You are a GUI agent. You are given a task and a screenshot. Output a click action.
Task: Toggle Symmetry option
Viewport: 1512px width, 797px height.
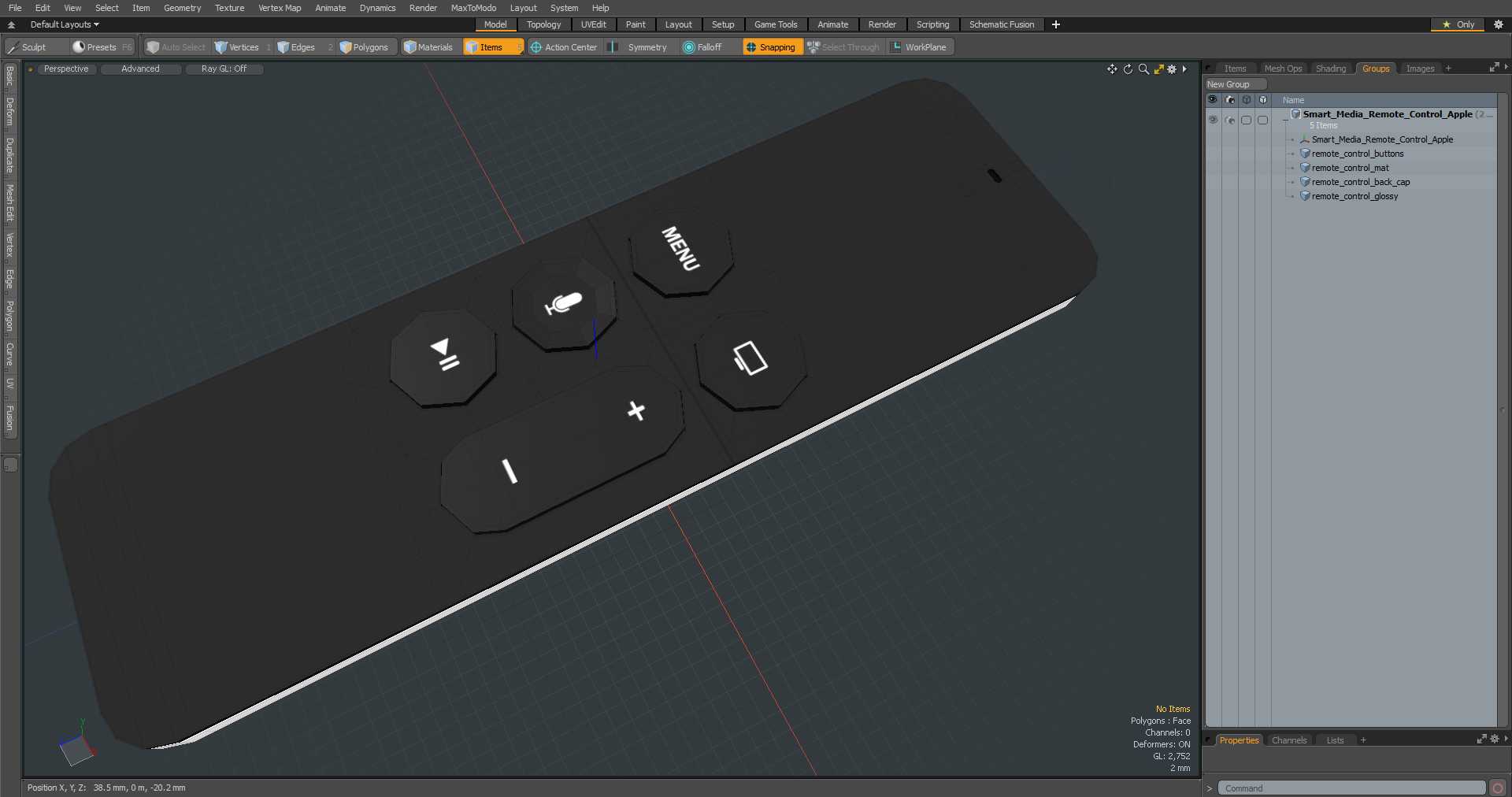coord(639,47)
